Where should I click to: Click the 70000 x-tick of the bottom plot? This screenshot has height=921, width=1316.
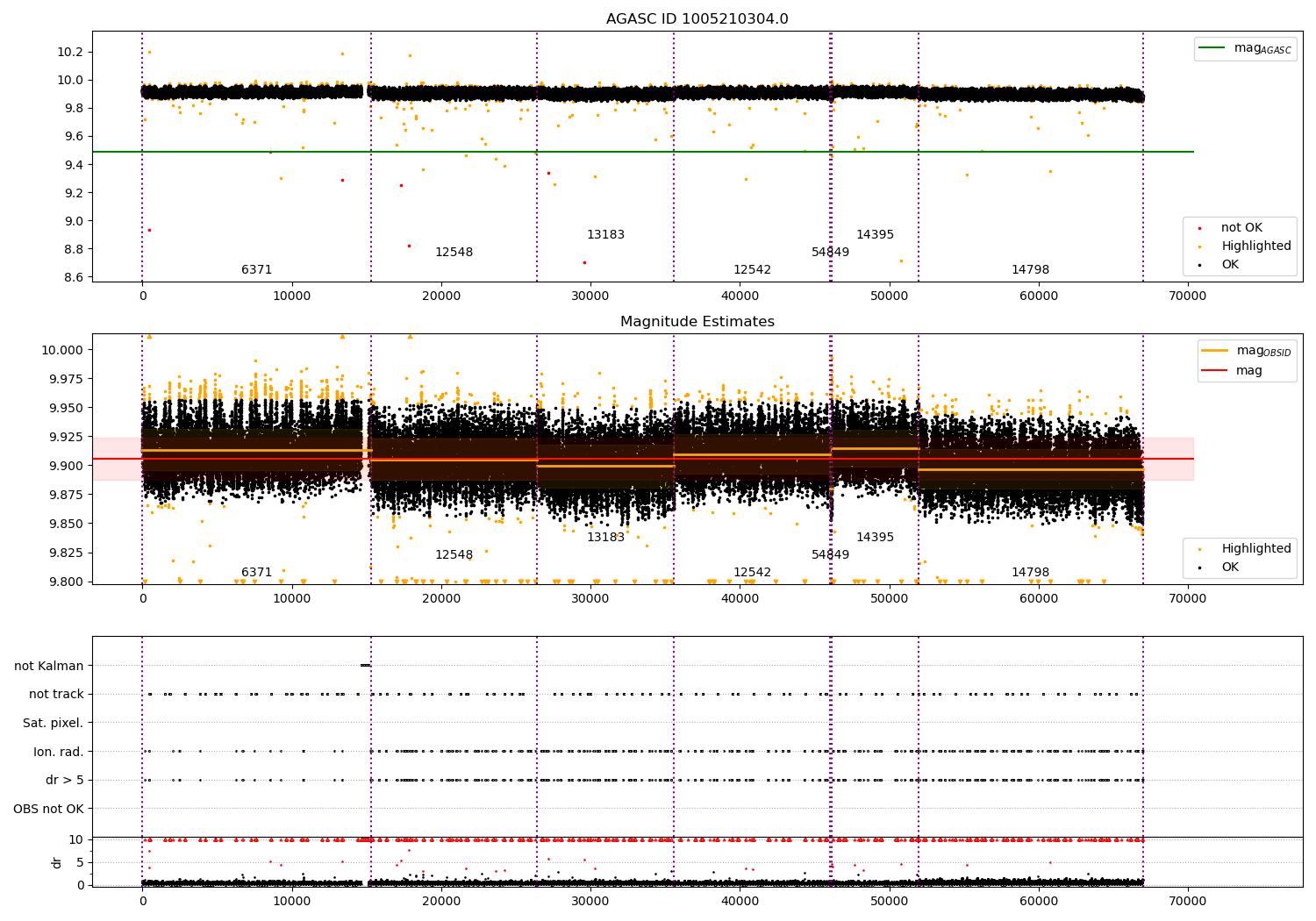tap(1188, 901)
